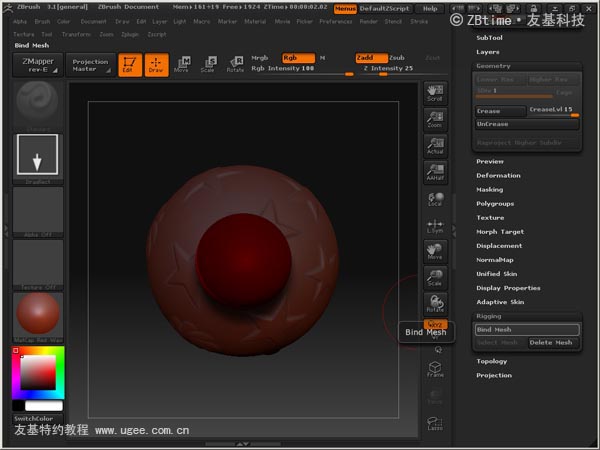Collapse the Rigging section
600x450 pixels.
click(489, 316)
